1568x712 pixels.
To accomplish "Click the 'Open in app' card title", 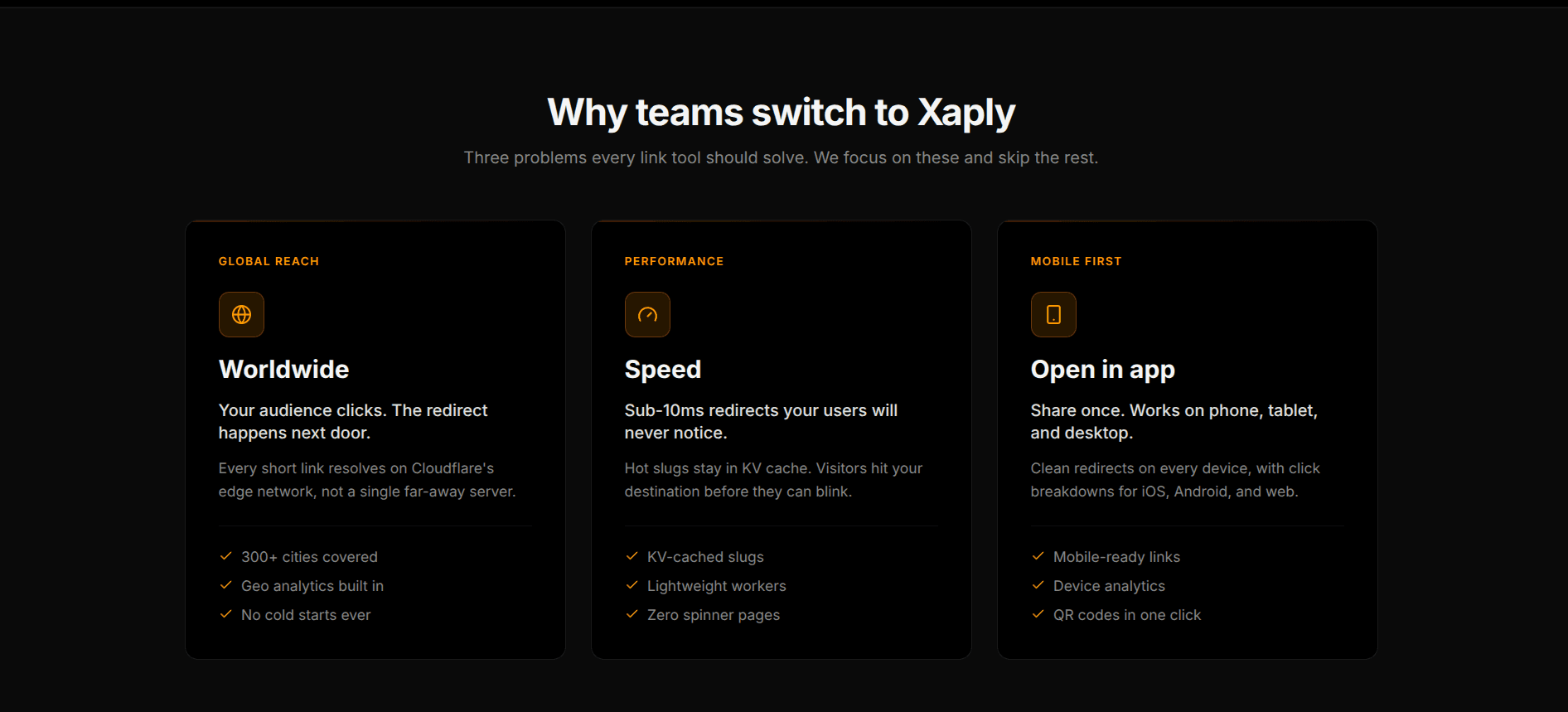I will click(1102, 370).
